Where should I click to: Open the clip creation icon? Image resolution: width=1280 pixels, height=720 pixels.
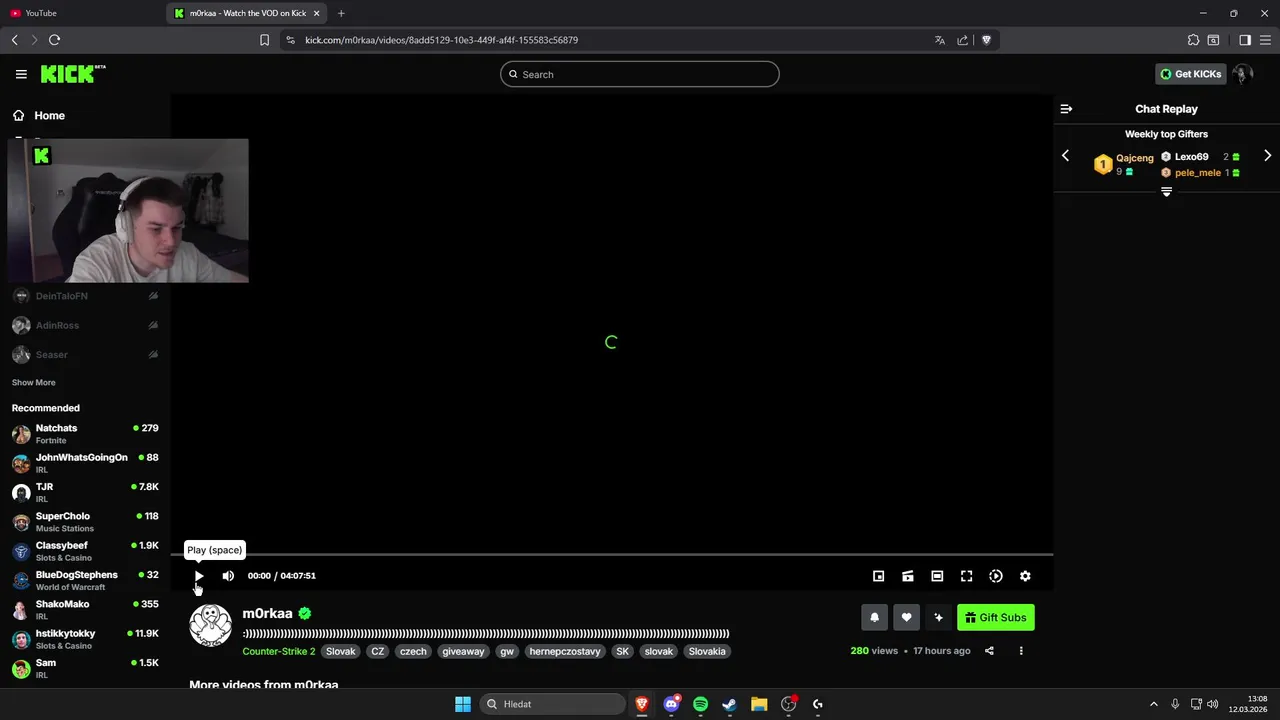(908, 576)
